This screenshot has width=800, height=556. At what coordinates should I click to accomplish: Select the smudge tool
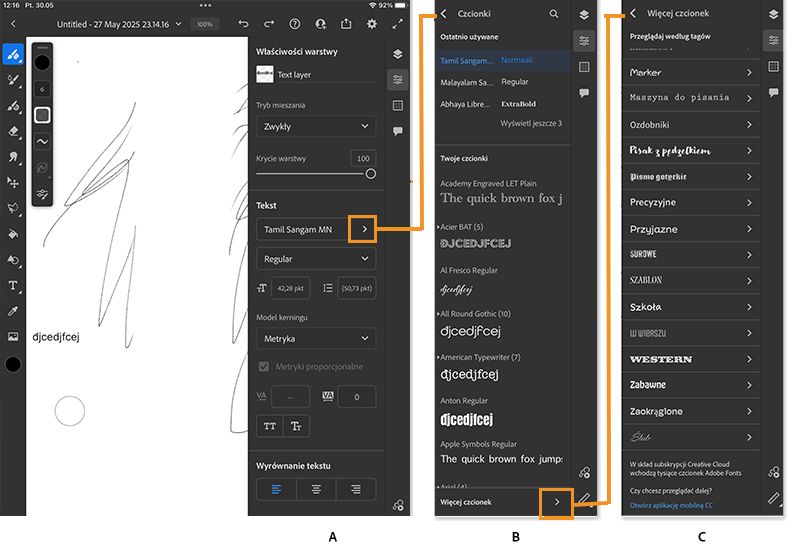click(x=13, y=157)
